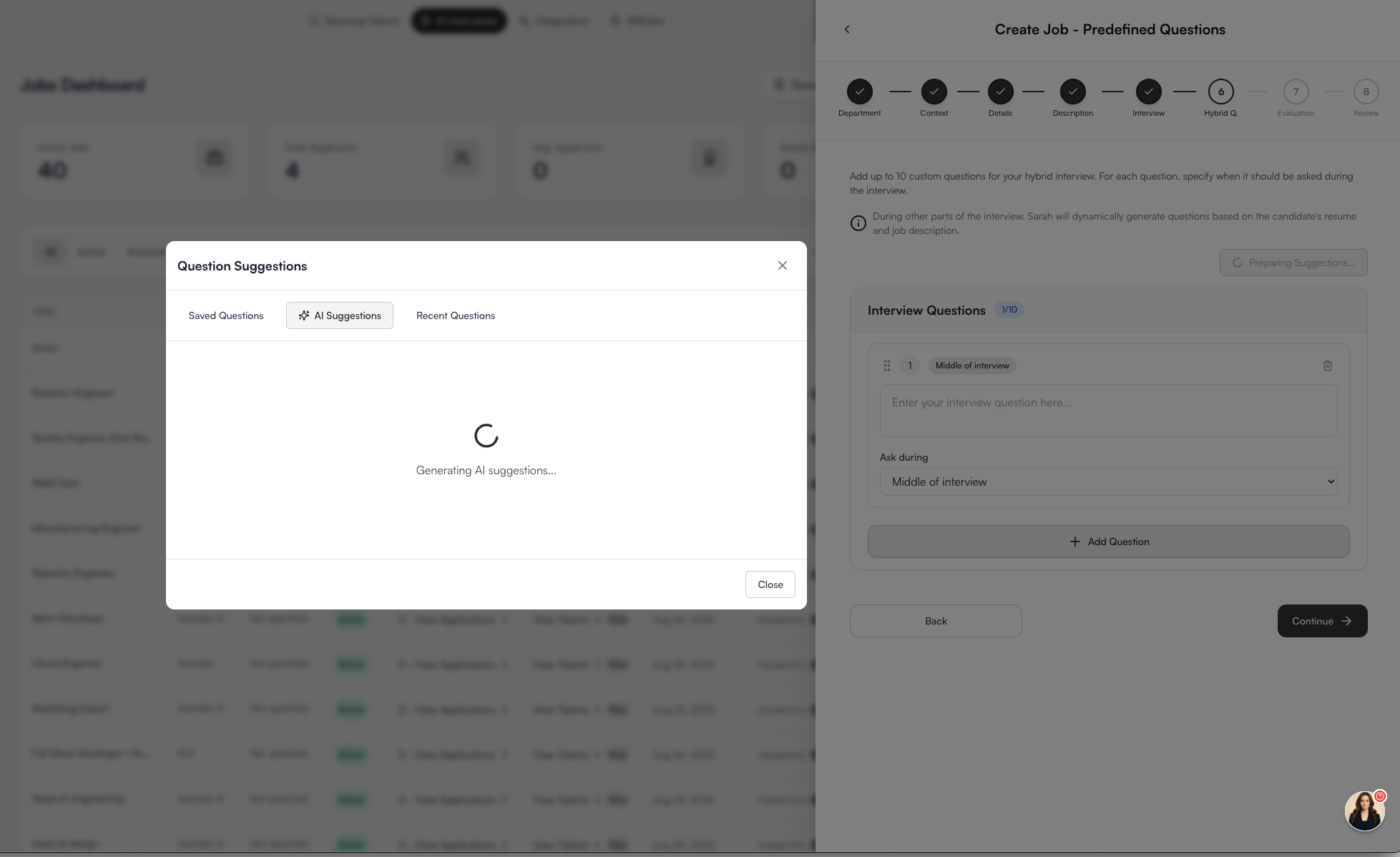
Task: Click the Close button in dialog footer
Action: pos(770,584)
